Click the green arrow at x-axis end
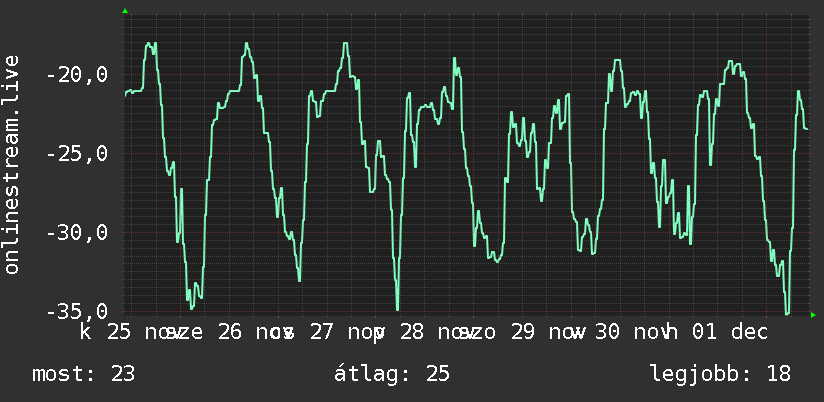Screen dimensions: 824x402 [x=813, y=315]
